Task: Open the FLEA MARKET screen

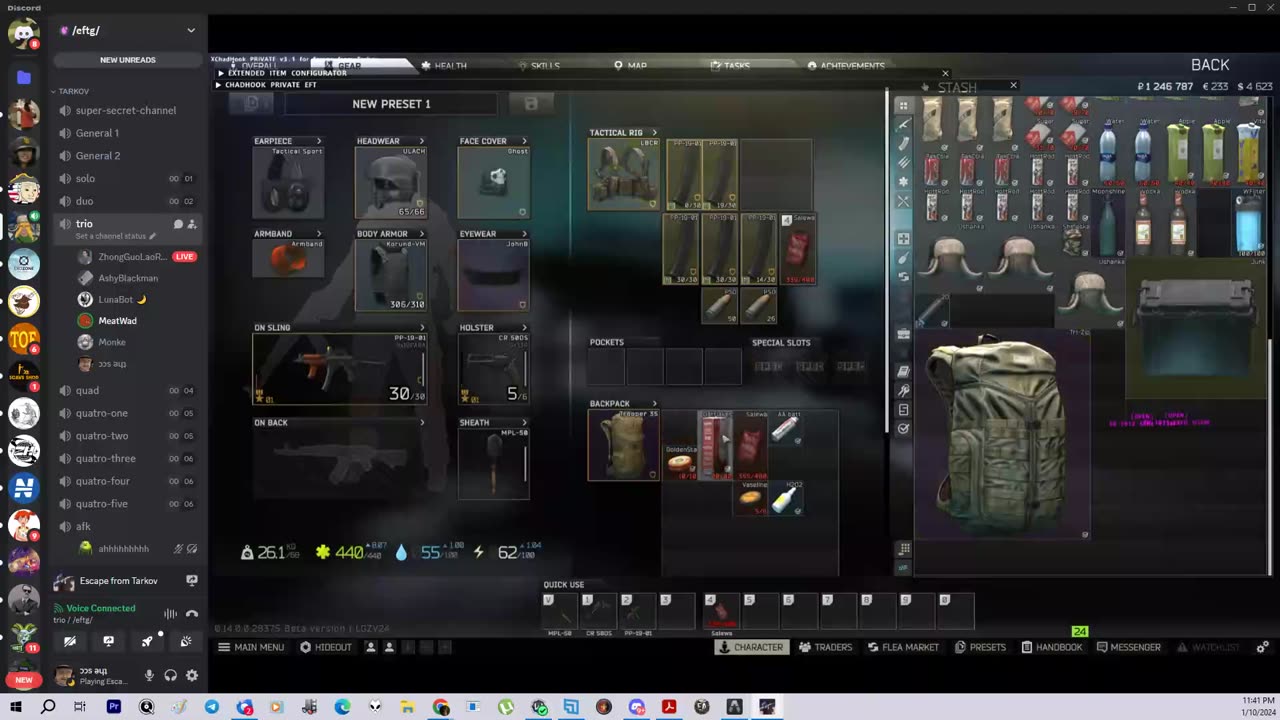Action: 903,647
